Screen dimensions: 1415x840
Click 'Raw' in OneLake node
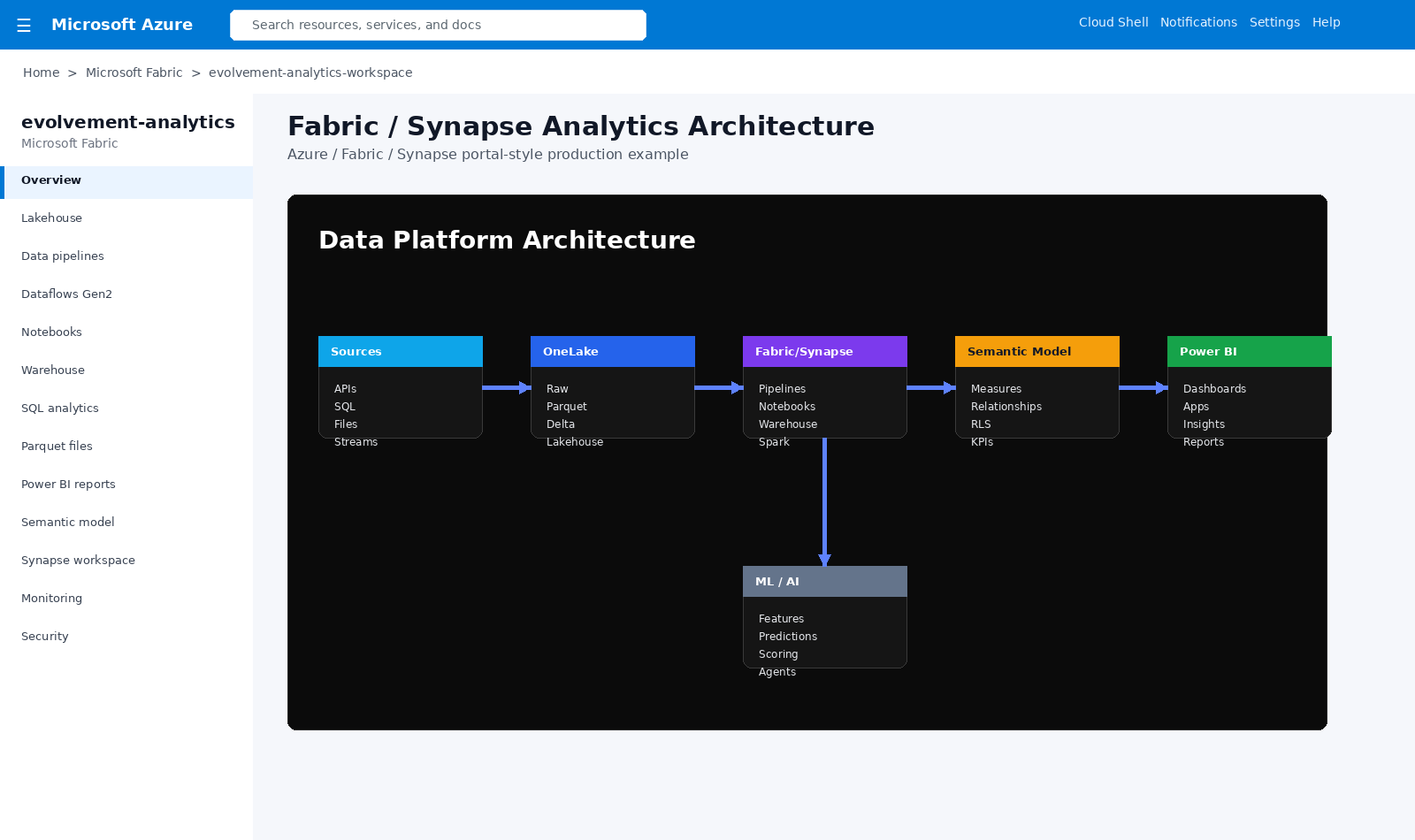click(x=557, y=389)
